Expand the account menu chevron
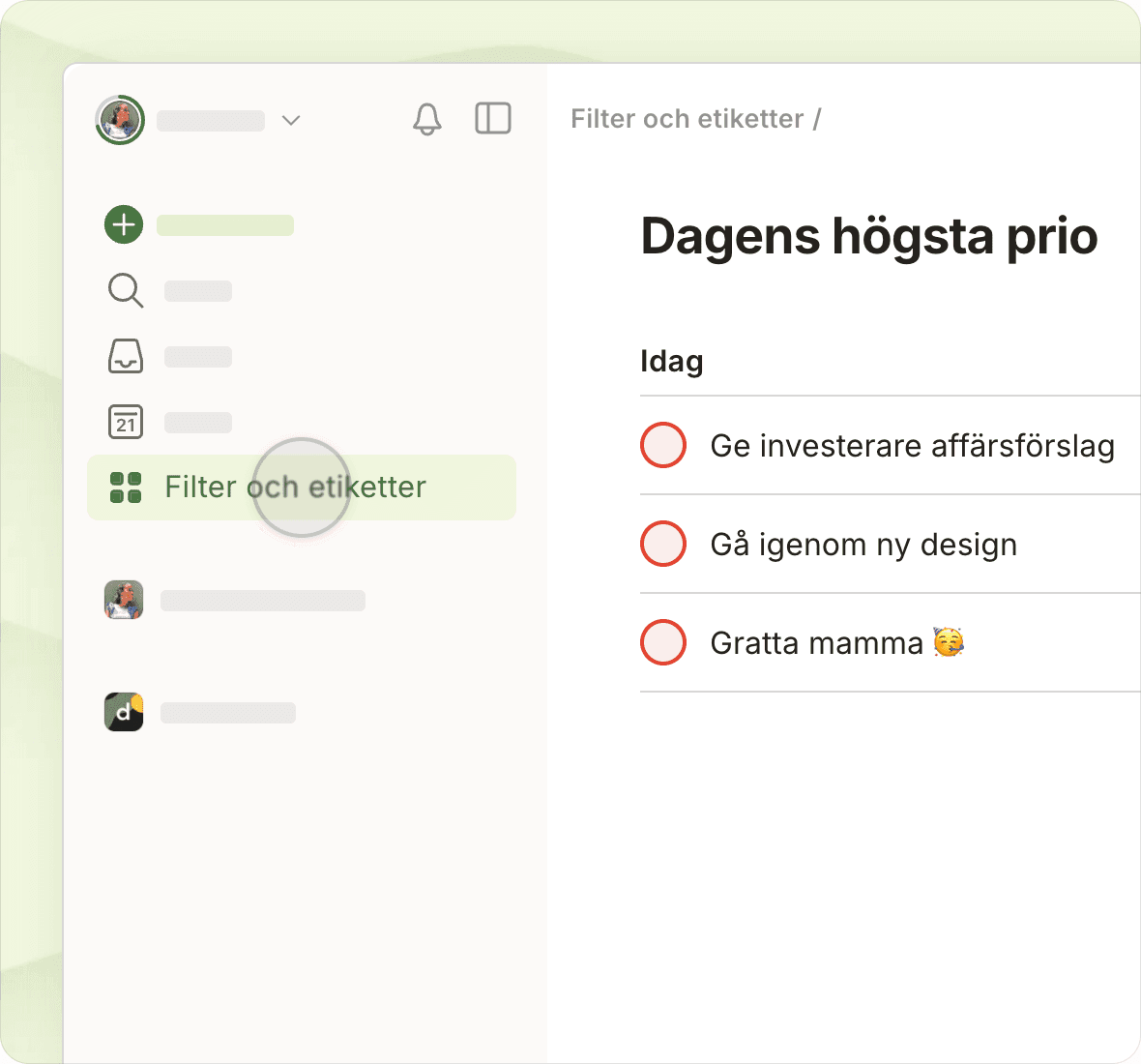The height and width of the screenshot is (1064, 1141). (291, 120)
